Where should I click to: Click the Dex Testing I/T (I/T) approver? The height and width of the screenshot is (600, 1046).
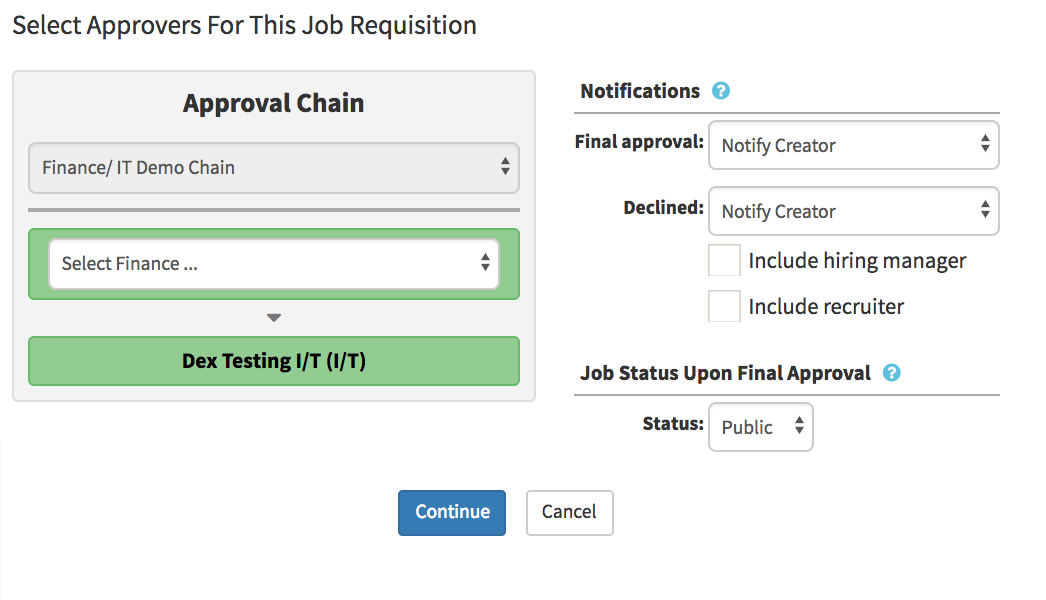click(x=273, y=361)
